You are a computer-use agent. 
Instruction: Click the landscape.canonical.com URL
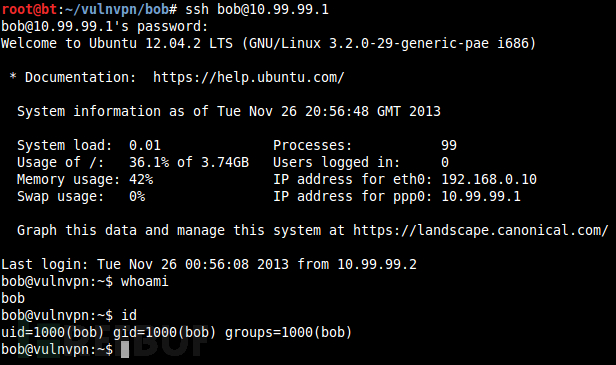480,230
